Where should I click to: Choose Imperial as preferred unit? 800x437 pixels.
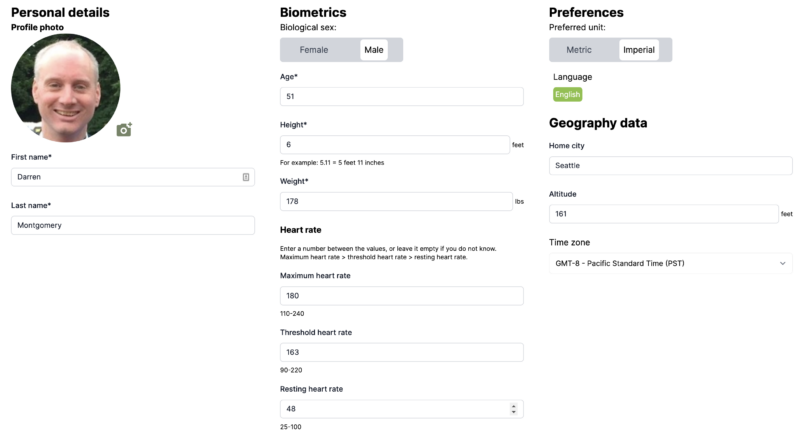click(639, 50)
